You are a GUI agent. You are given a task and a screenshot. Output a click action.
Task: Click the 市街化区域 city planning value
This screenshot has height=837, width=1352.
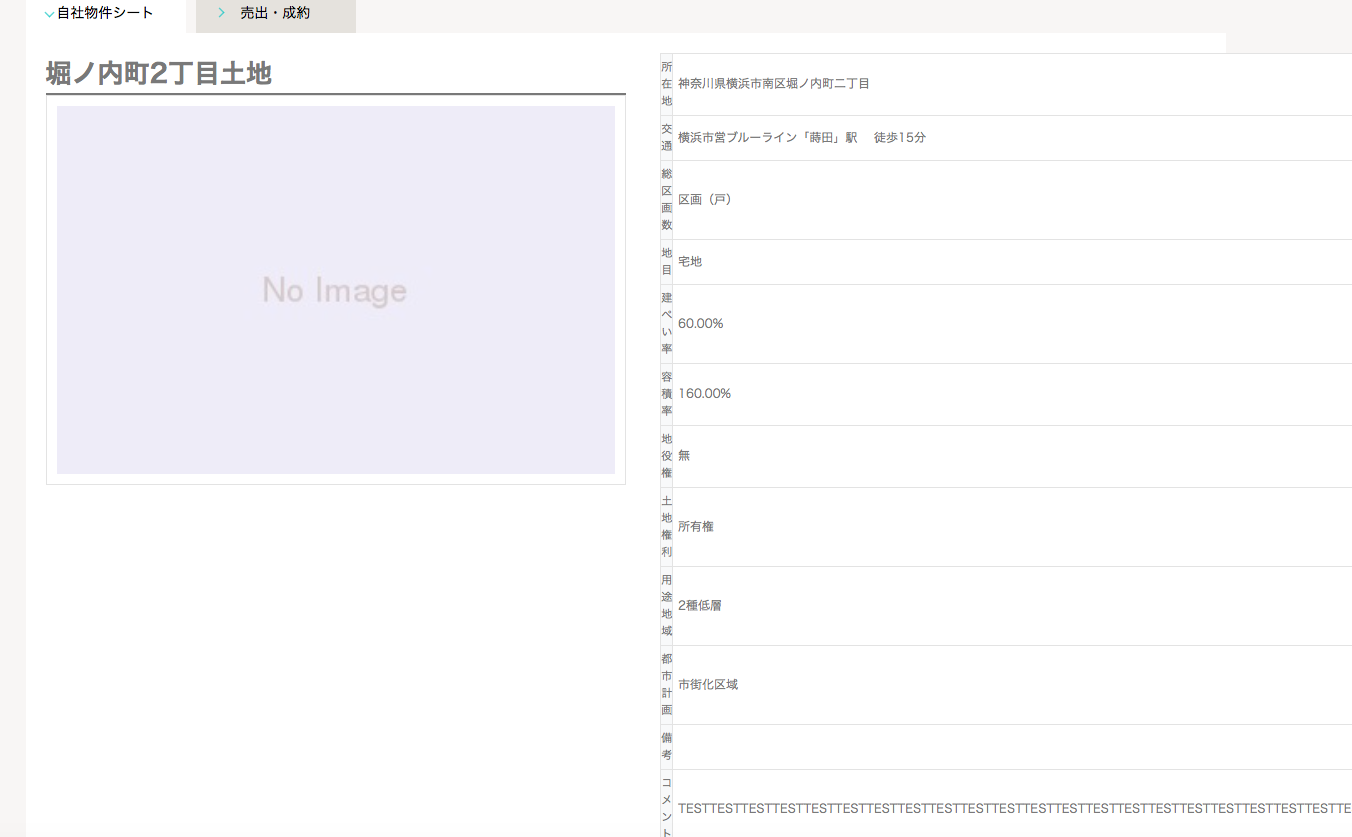pos(708,685)
